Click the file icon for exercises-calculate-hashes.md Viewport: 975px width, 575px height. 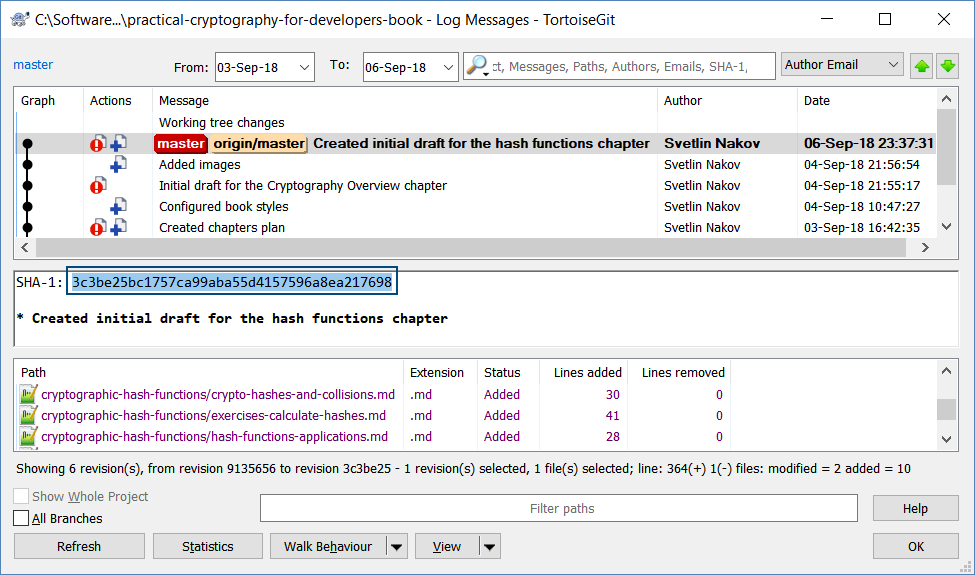(x=28, y=415)
